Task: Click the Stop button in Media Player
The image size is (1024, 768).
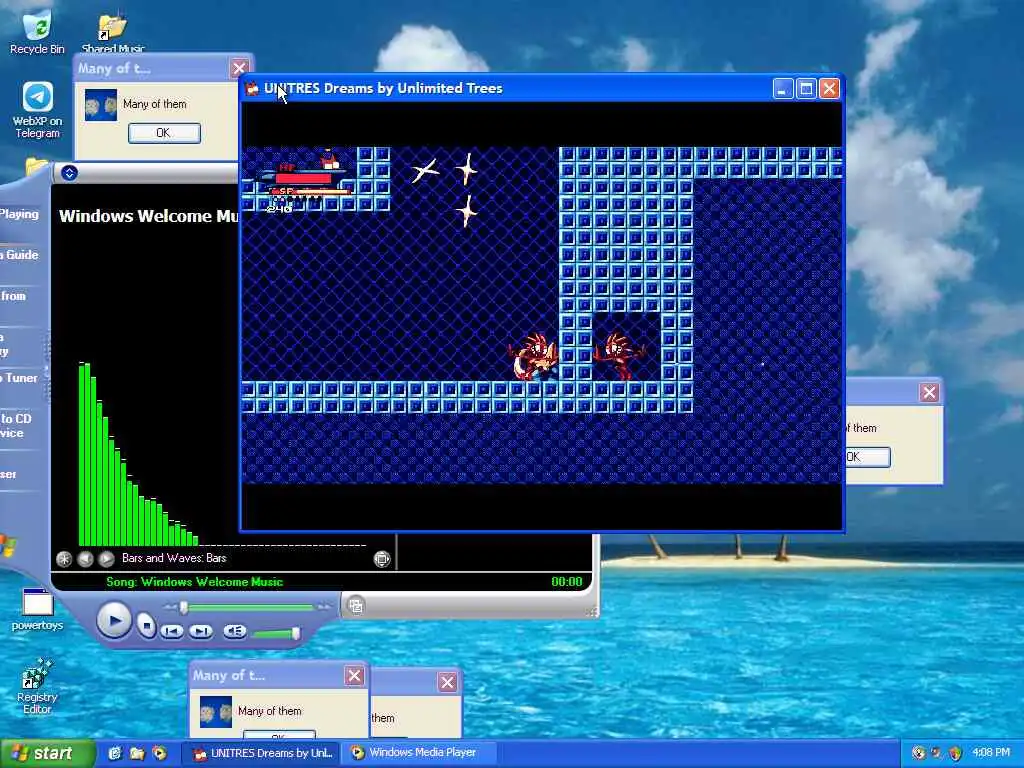Action: 146,626
